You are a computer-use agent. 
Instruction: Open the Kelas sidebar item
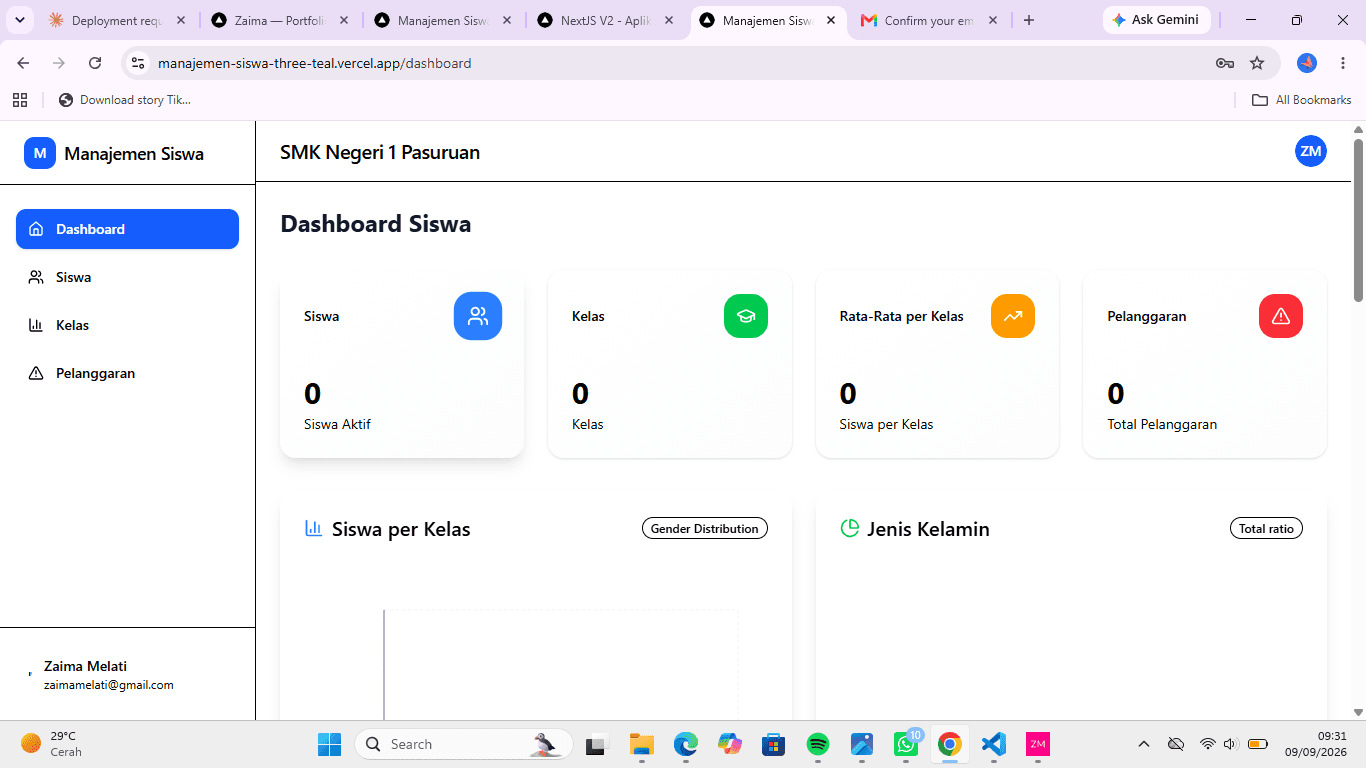pyautogui.click(x=127, y=325)
